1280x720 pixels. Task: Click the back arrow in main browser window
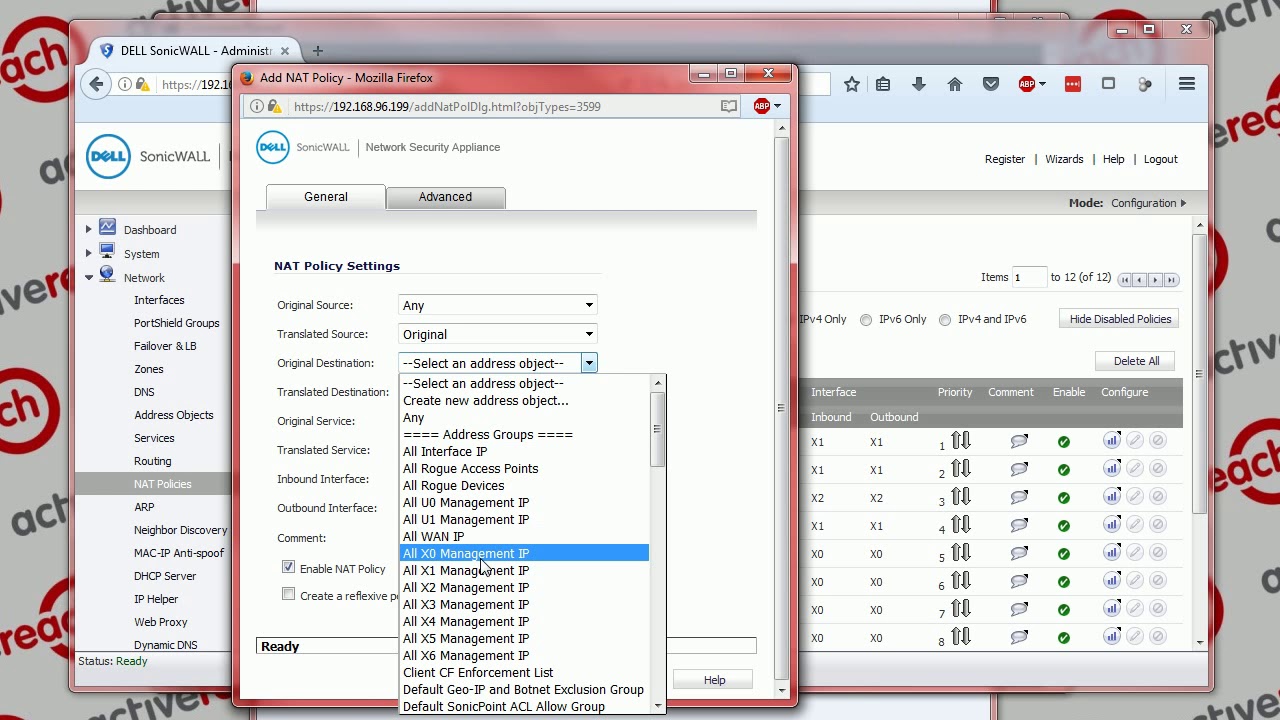coord(96,84)
